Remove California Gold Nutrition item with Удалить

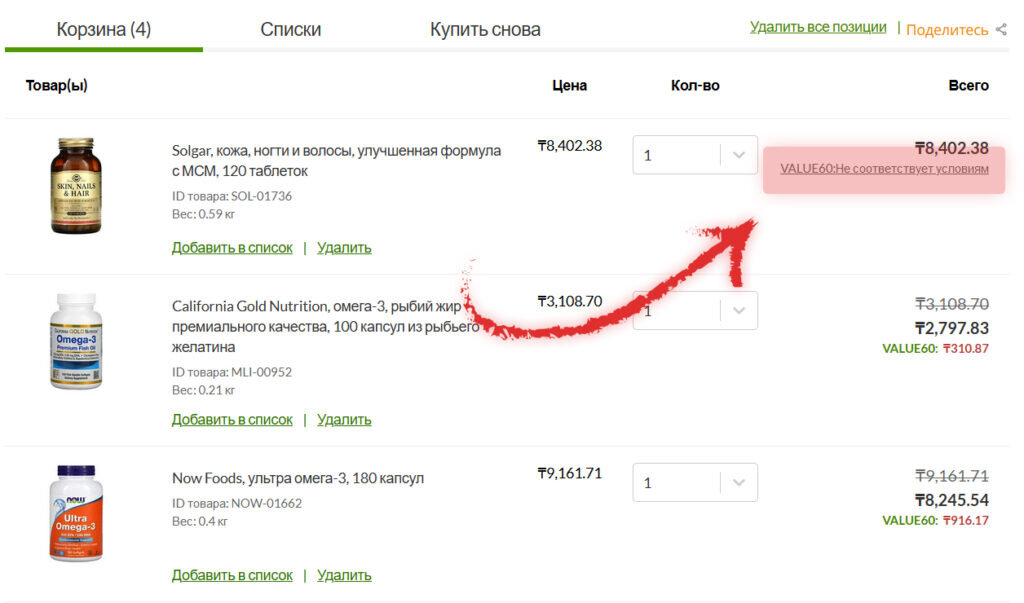click(344, 419)
